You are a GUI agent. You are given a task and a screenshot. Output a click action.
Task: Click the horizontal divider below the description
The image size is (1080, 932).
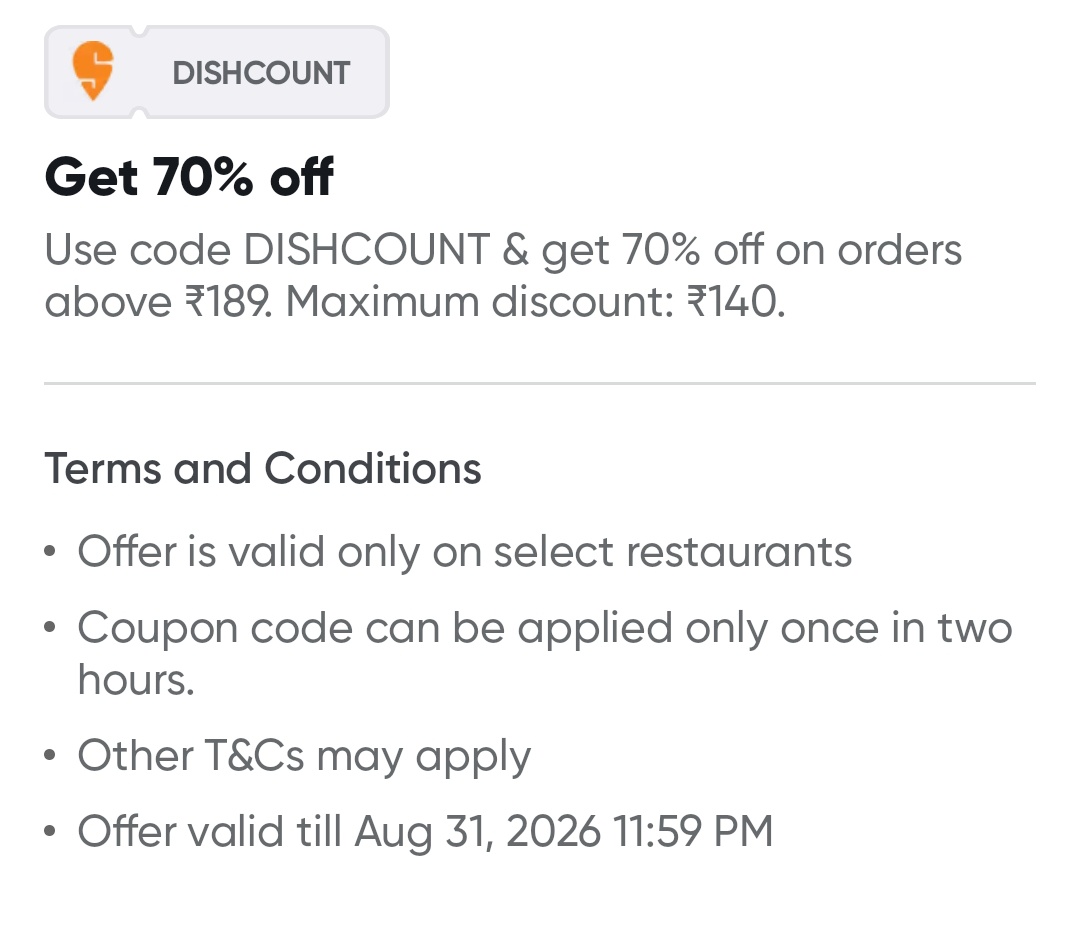540,383
